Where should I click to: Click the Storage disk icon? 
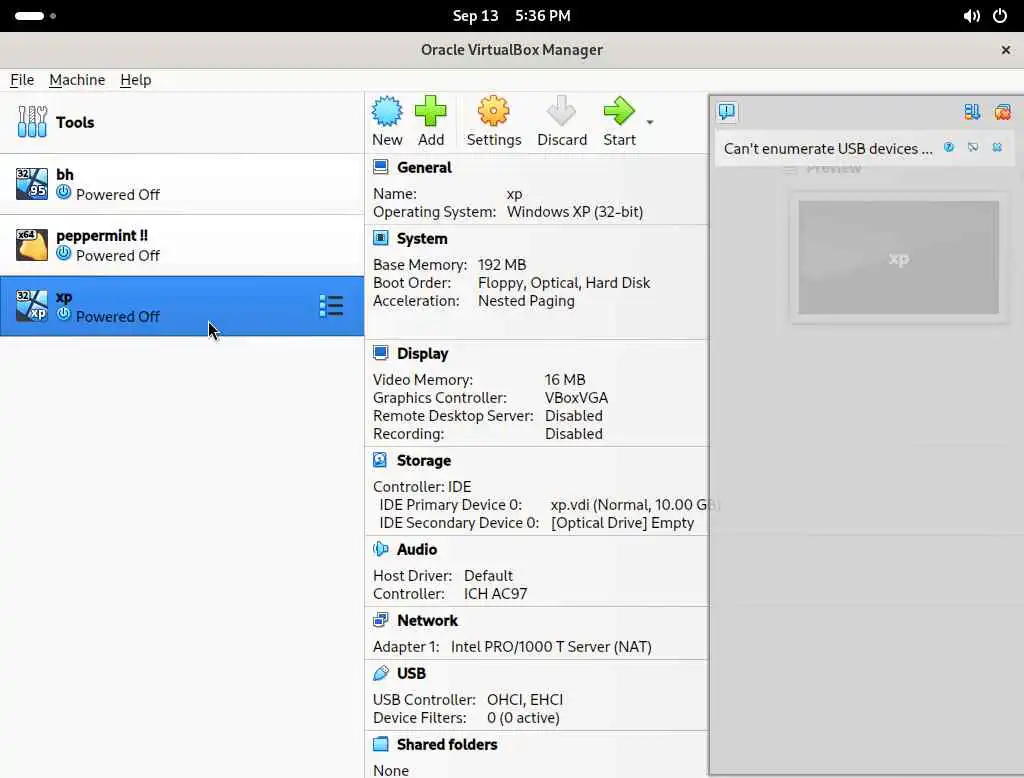click(x=381, y=461)
